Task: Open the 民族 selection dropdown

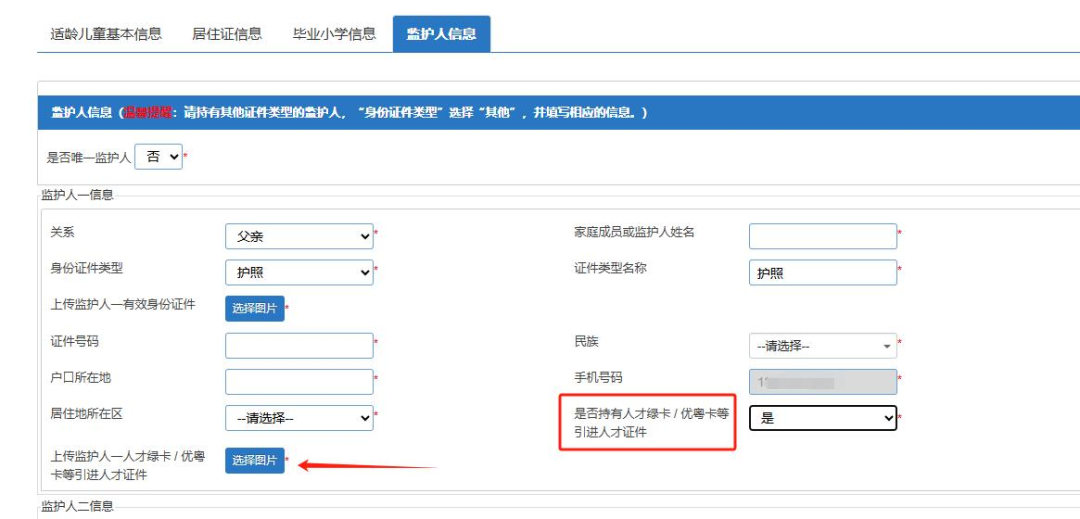Action: click(x=823, y=346)
